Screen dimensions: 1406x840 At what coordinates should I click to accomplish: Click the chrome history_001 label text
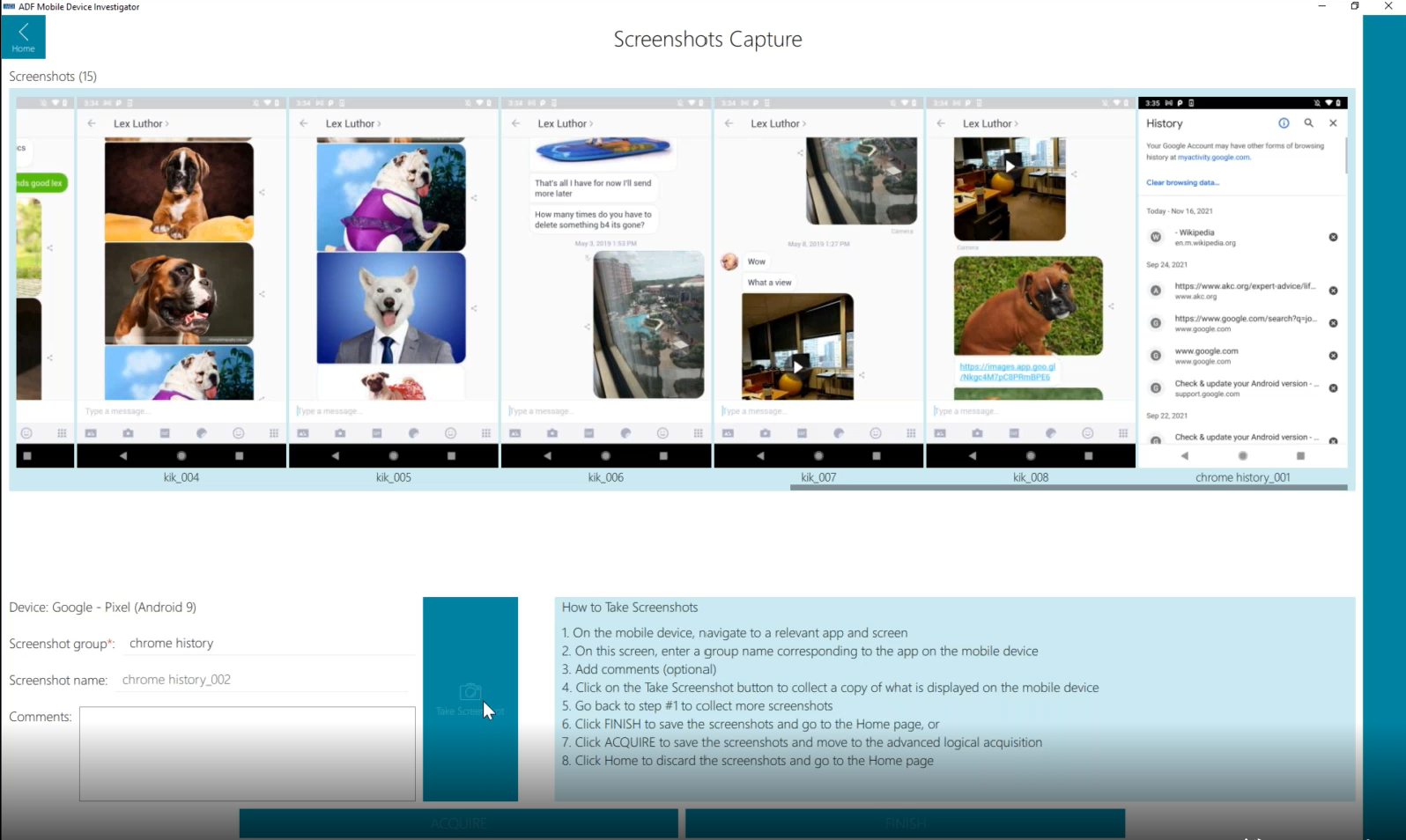pos(1243,477)
